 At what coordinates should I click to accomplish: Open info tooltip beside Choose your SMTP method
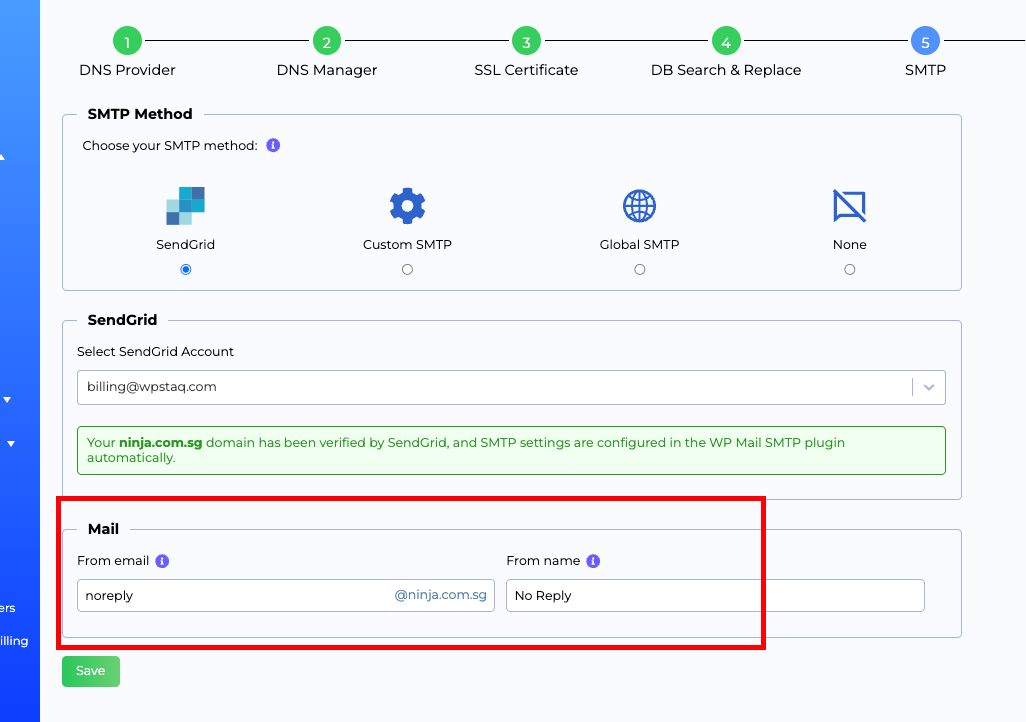[274, 145]
